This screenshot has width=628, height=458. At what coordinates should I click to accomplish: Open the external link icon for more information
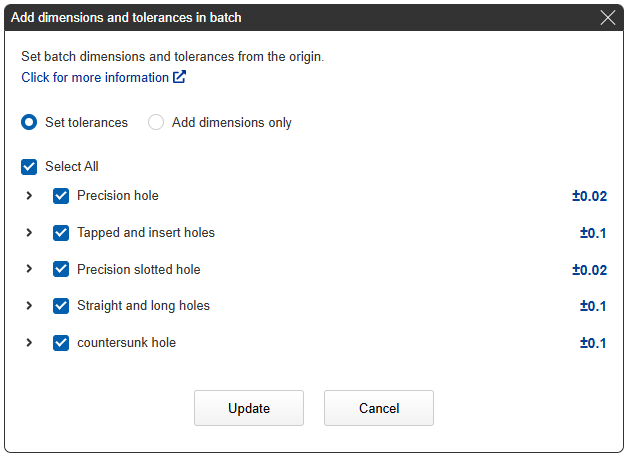coord(180,77)
